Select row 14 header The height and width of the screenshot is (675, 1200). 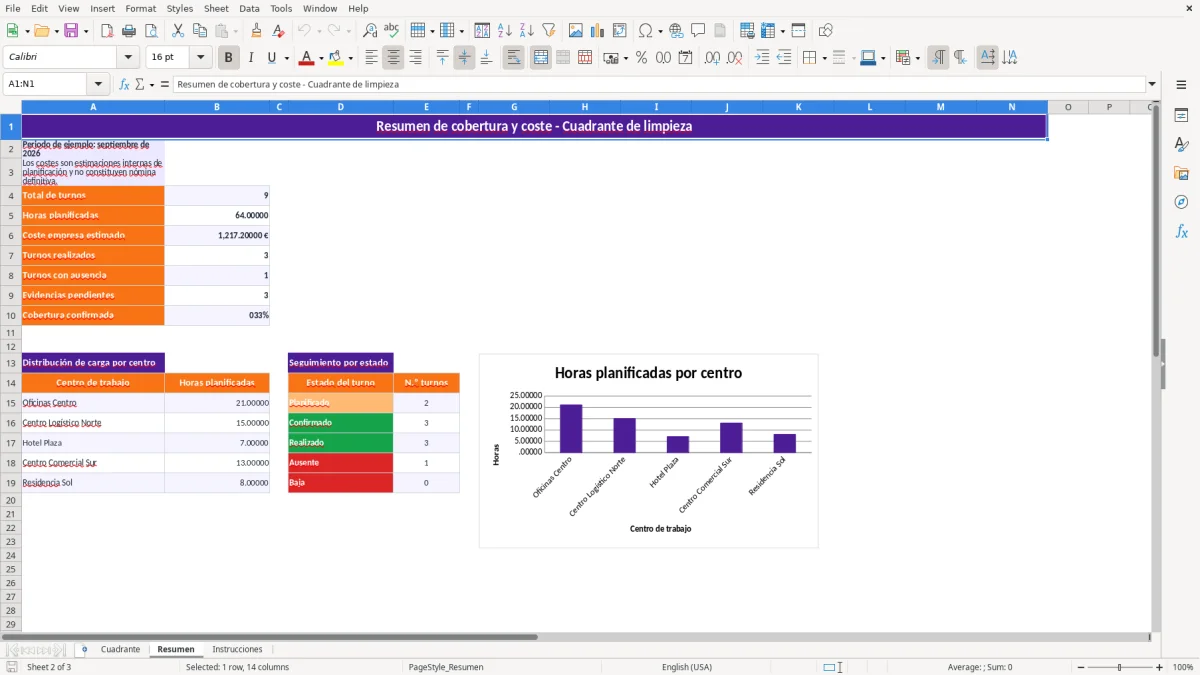pos(11,383)
